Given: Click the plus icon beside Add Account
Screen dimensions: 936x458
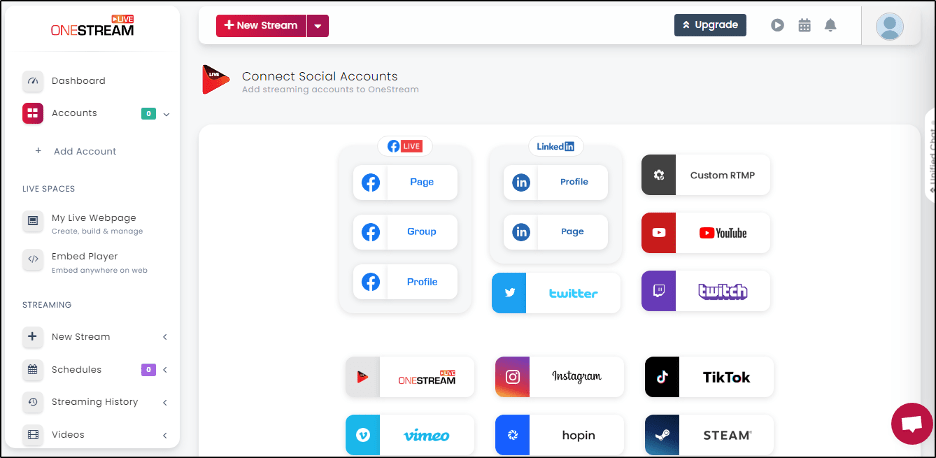Looking at the screenshot, I should [38, 151].
